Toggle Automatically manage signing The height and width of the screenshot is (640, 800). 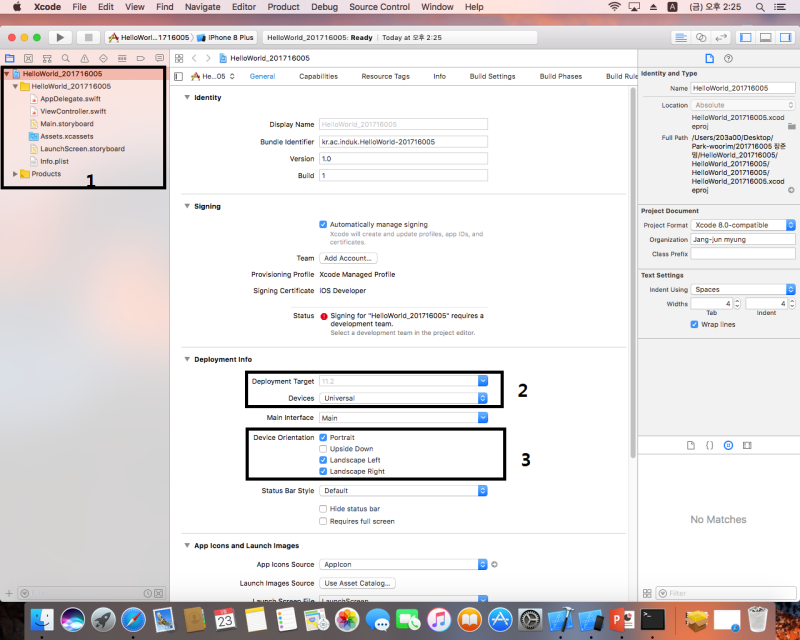(323, 225)
